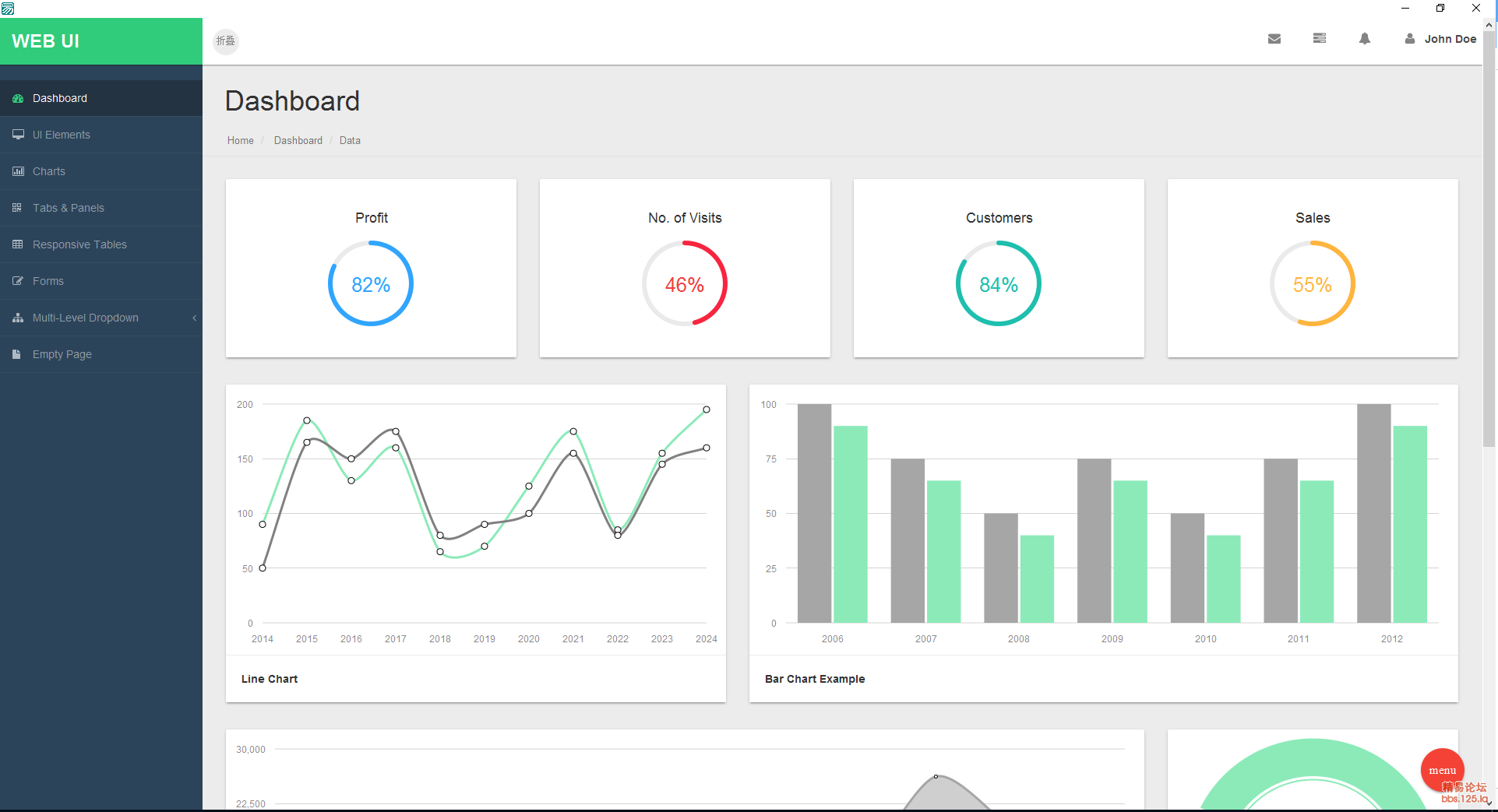Click the 2014 gray line data point at 50

[263, 568]
